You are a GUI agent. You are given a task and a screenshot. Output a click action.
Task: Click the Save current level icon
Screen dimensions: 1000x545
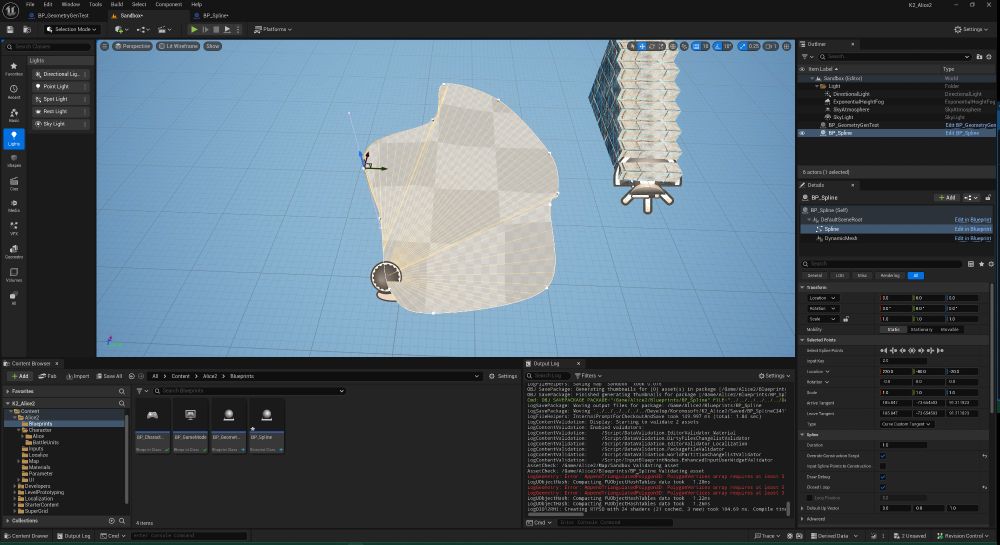point(10,29)
